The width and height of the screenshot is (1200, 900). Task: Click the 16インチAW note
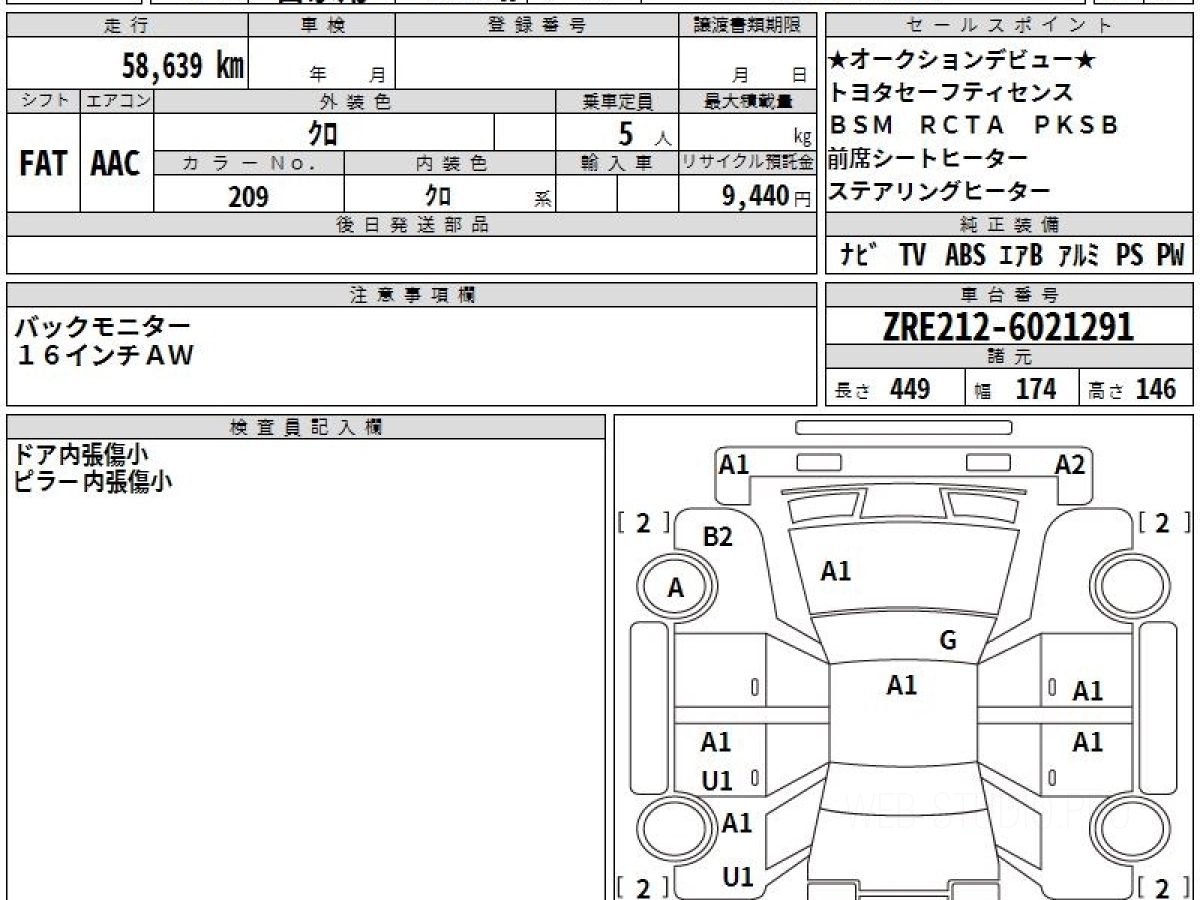[103, 354]
